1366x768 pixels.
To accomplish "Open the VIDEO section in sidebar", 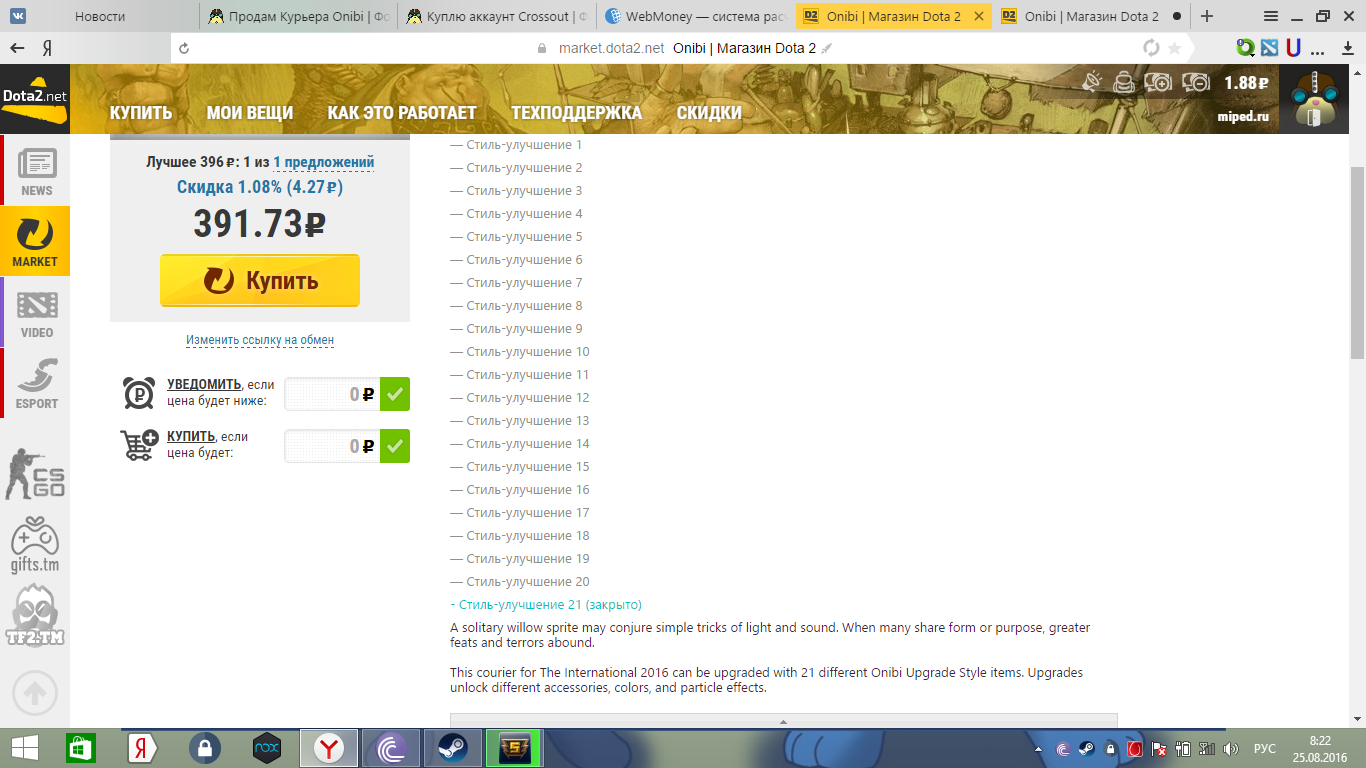I will (37, 313).
